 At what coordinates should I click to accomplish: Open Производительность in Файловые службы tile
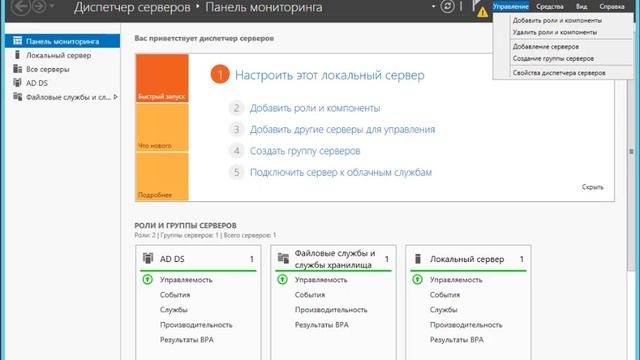tap(331, 310)
